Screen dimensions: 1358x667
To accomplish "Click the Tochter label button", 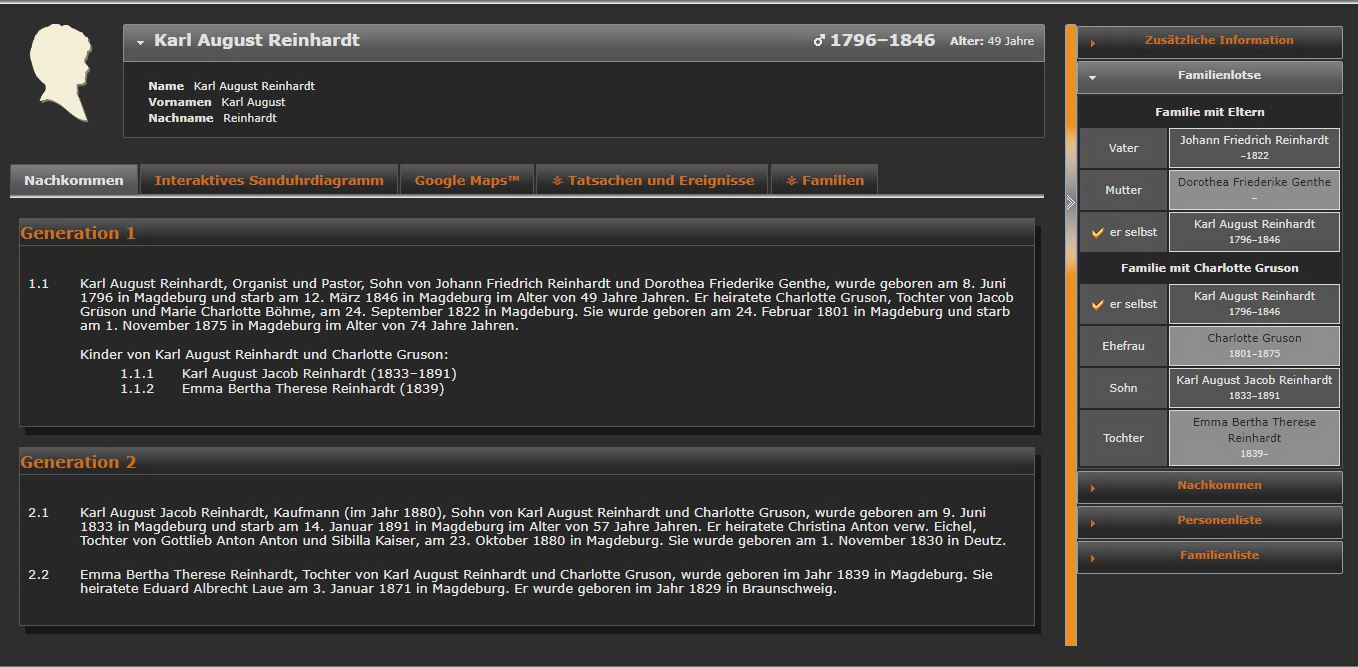I will (1123, 438).
